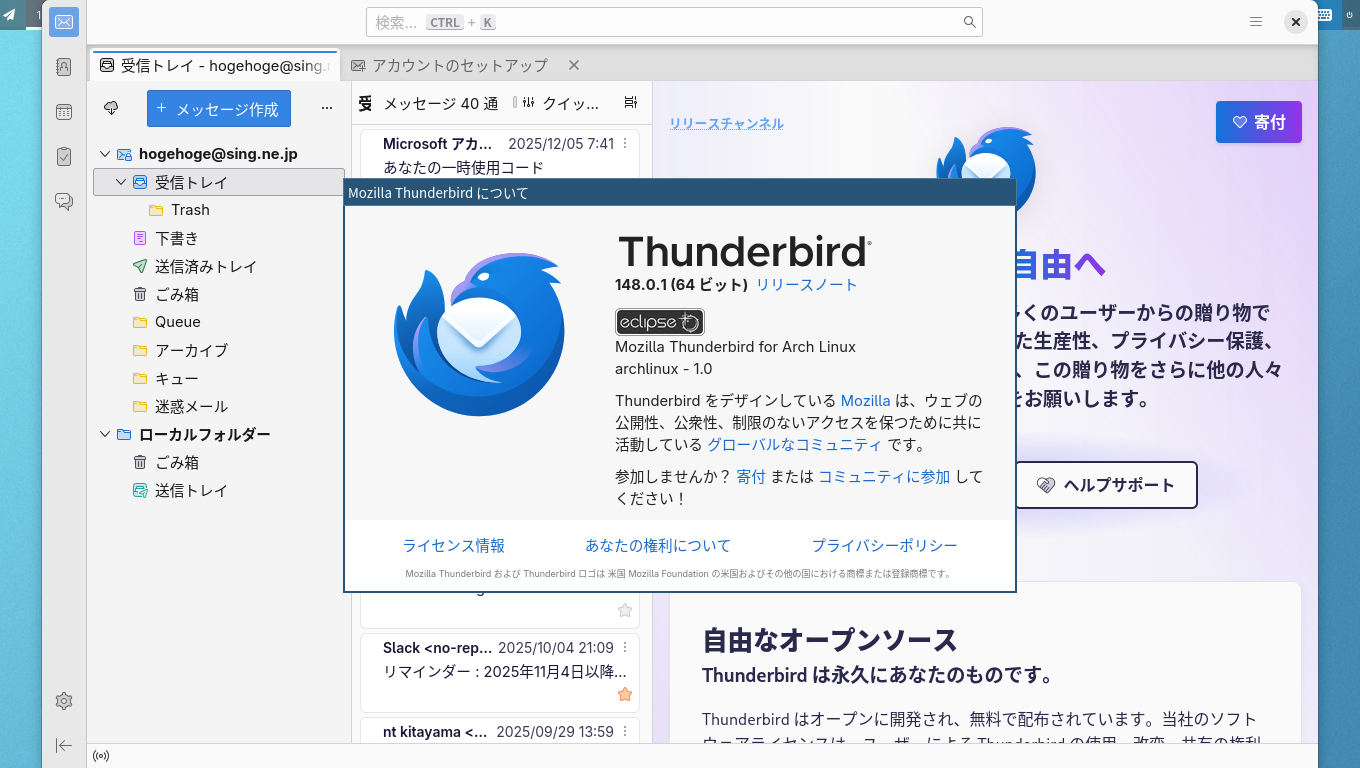Switch to the Calendar space
The image size is (1360, 768).
click(64, 112)
